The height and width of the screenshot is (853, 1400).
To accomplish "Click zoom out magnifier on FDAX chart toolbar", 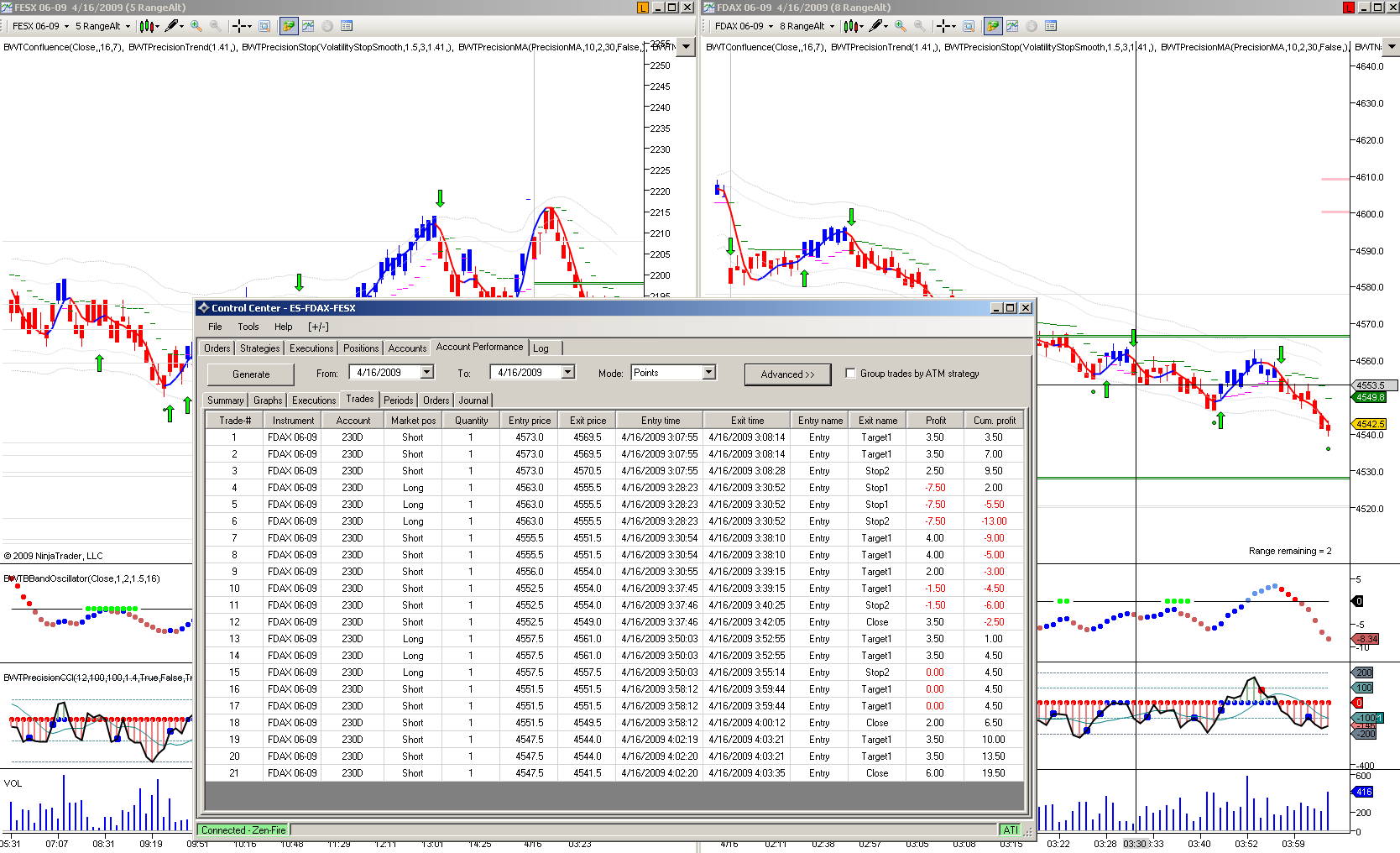I will (x=919, y=26).
